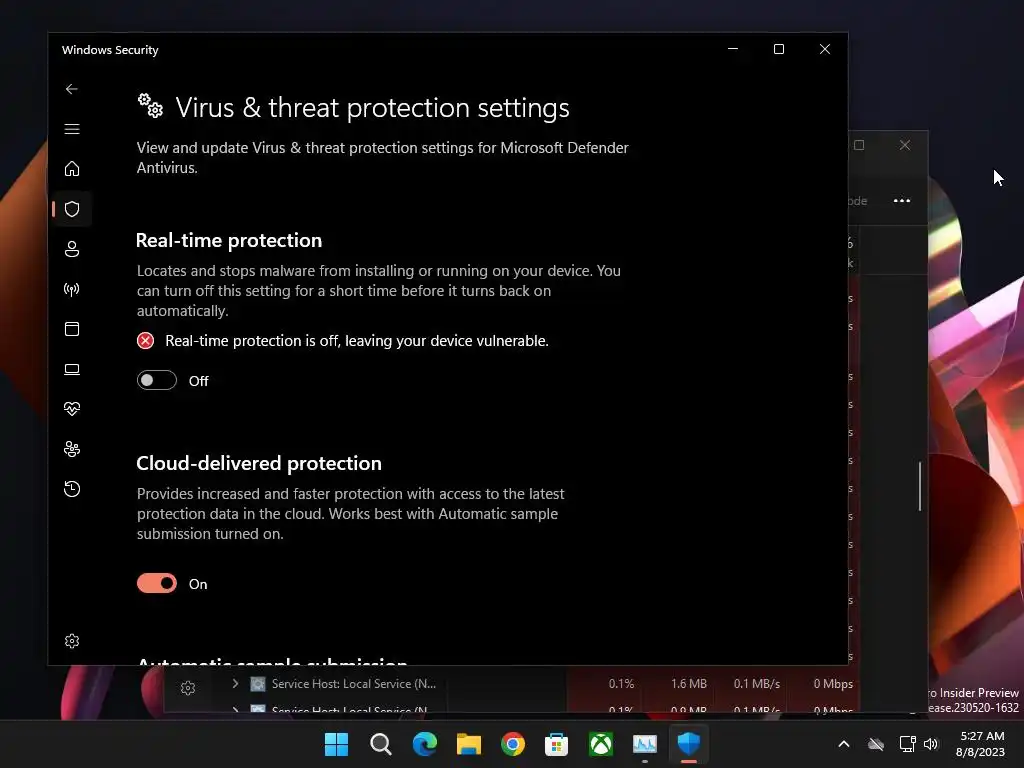The height and width of the screenshot is (768, 1024).
Task: Open network status tray icon
Action: coord(907,744)
